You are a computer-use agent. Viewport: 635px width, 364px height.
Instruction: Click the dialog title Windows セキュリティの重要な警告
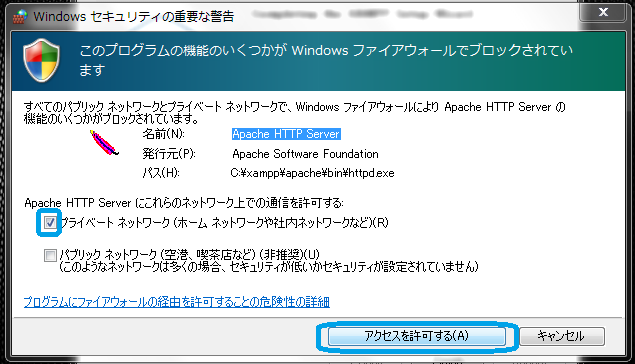(134, 17)
